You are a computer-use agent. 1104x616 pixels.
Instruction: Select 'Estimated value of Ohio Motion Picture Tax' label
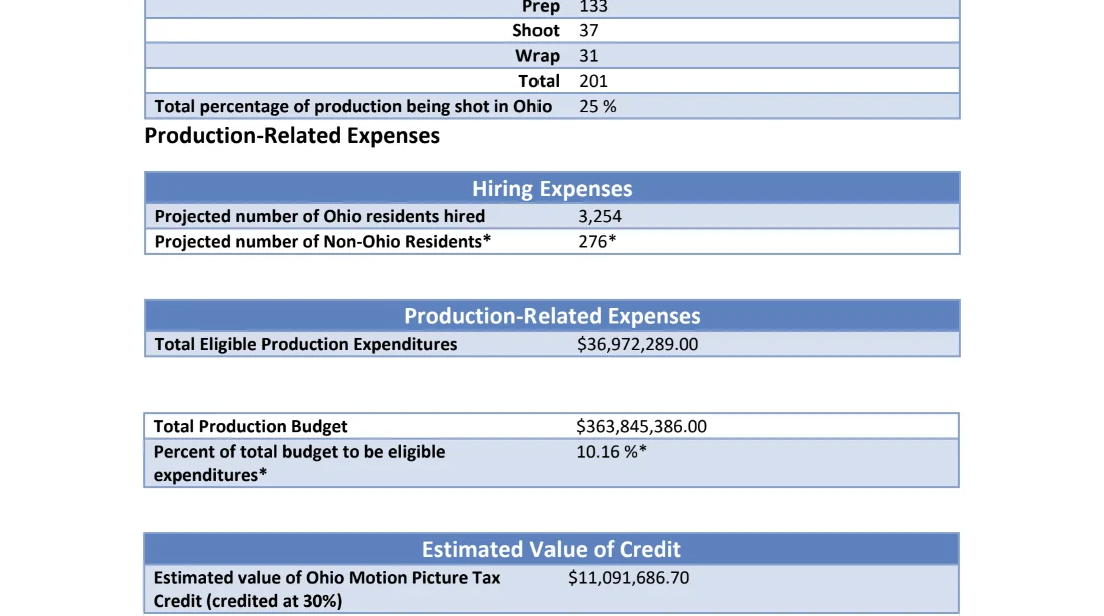327,578
